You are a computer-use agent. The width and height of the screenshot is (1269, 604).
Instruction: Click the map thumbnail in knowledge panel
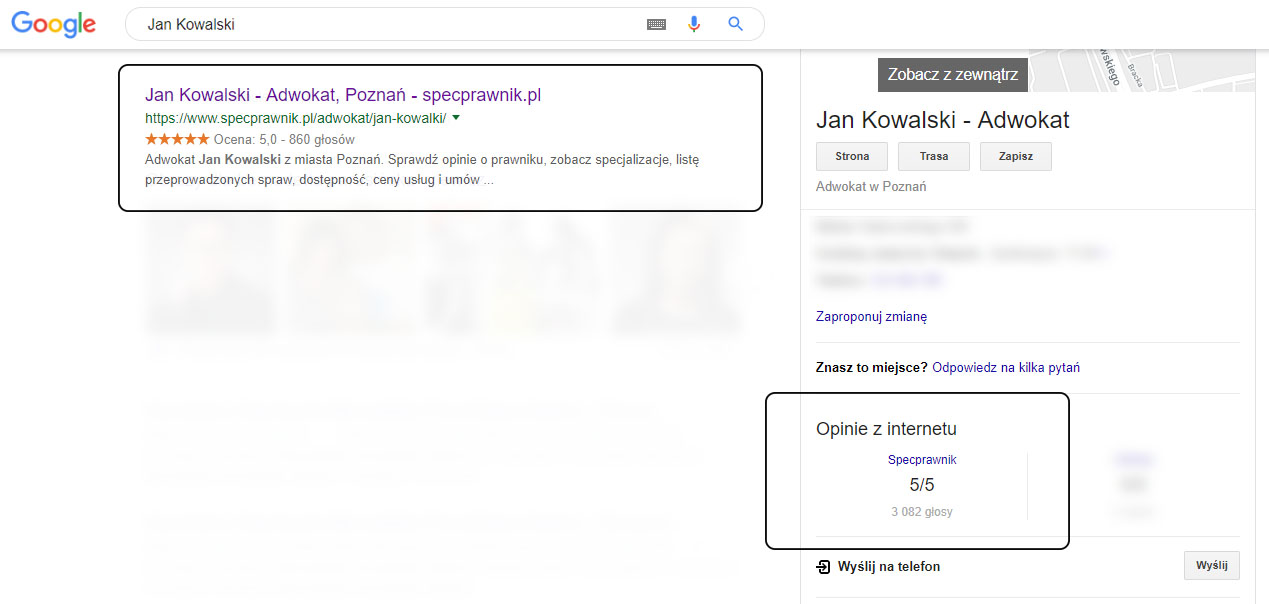pyautogui.click(x=1142, y=70)
